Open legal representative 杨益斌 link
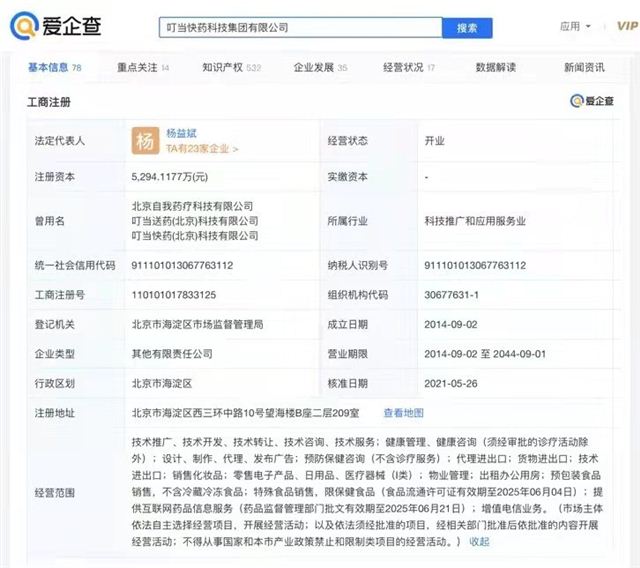Viewport: 640px width, 568px height. coord(181,133)
